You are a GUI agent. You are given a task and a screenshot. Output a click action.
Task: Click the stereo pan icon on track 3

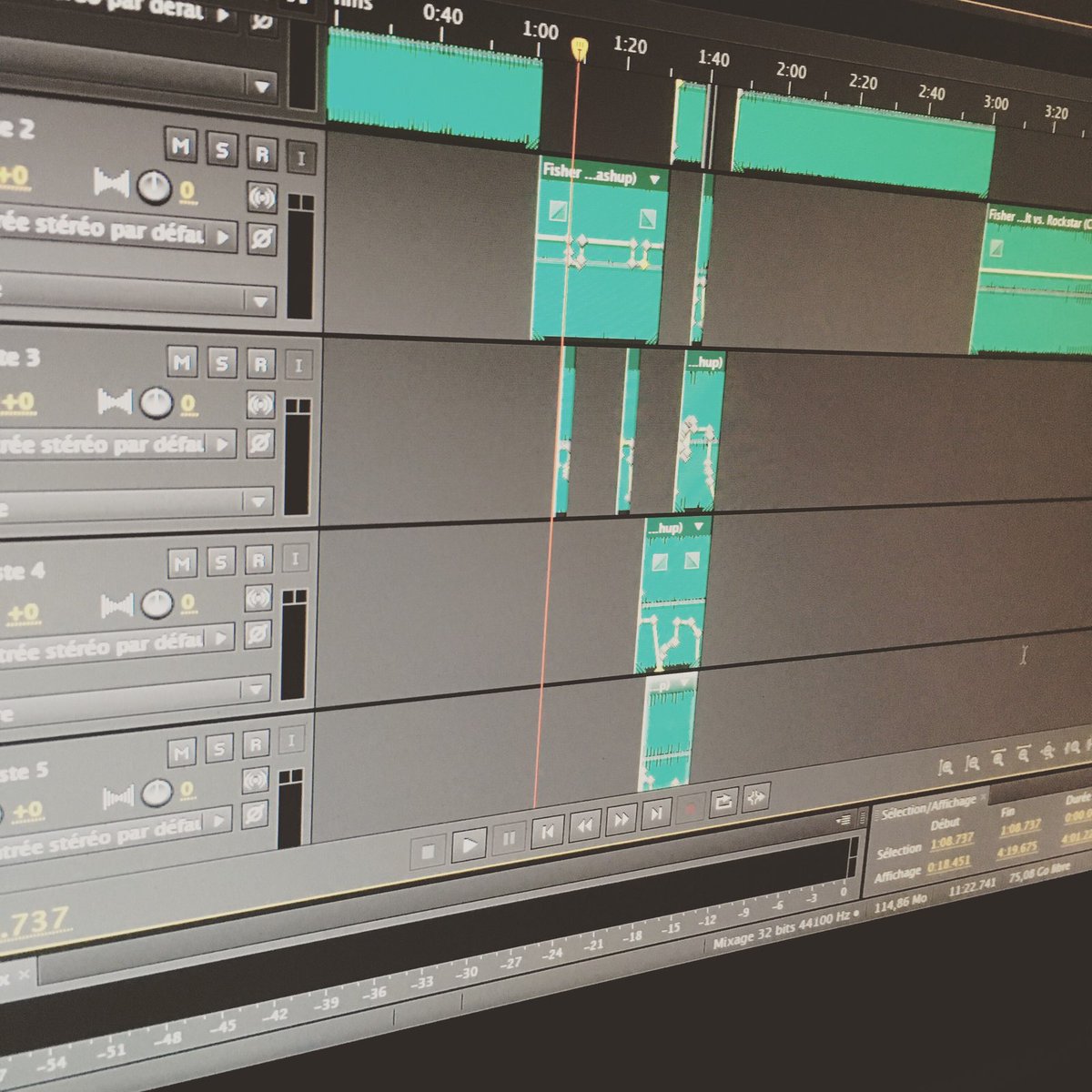(115, 400)
